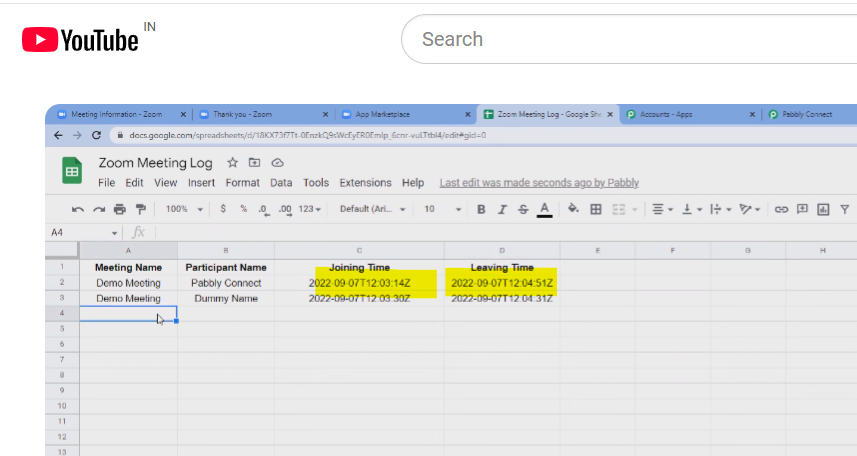Click the Insert chart icon
857x456 pixels.
(823, 209)
